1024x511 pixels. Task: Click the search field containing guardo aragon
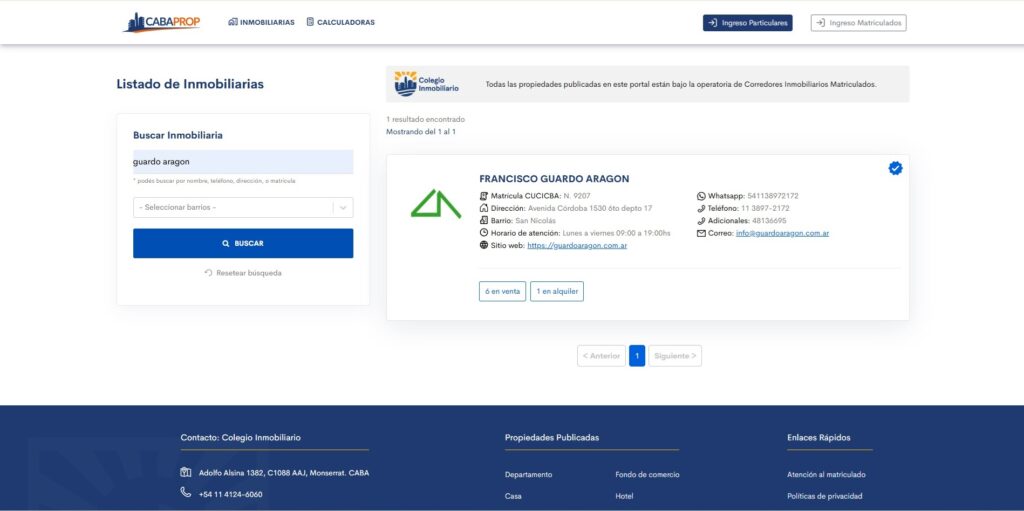coord(243,161)
